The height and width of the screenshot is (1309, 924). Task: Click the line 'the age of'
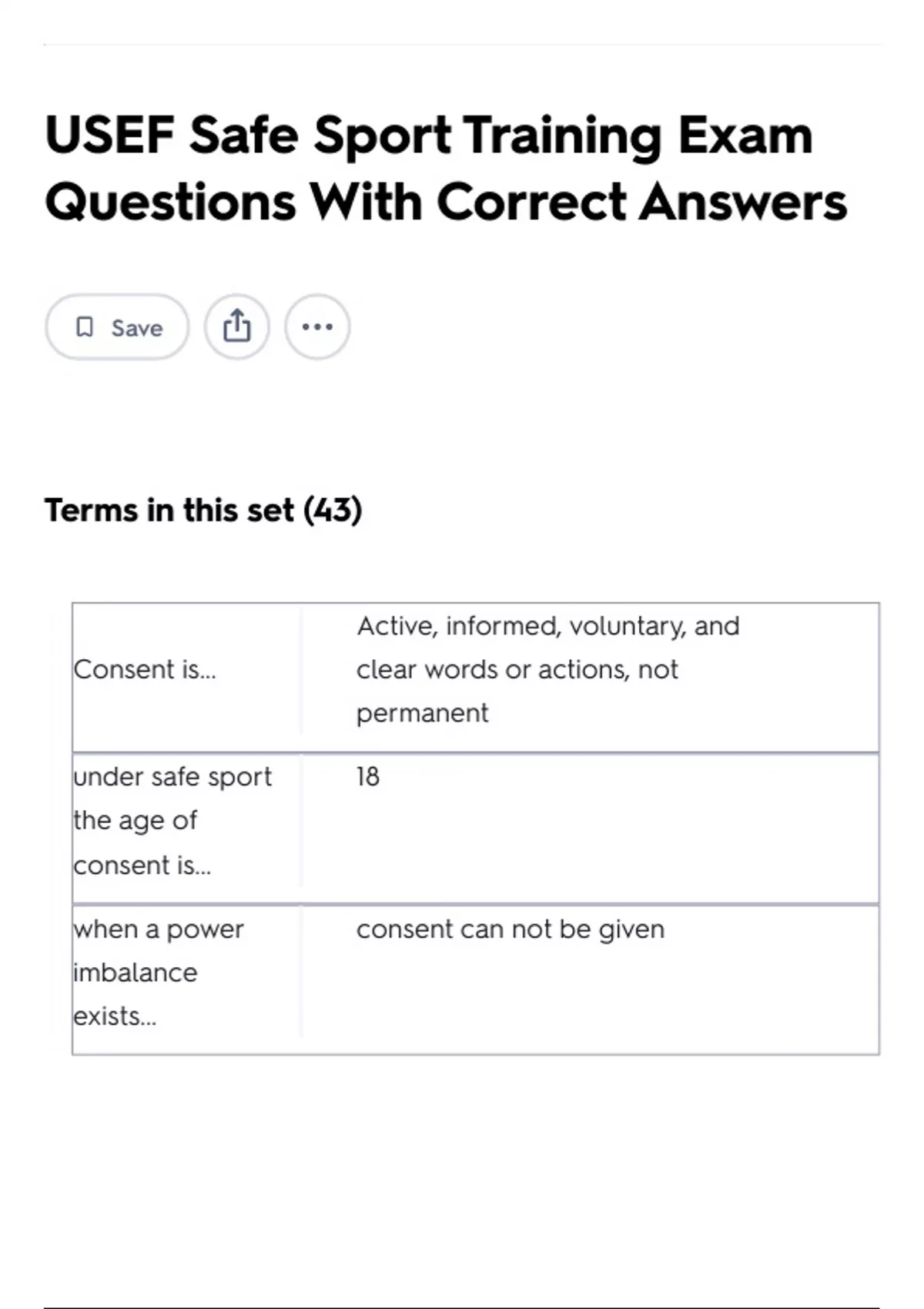coord(136,821)
